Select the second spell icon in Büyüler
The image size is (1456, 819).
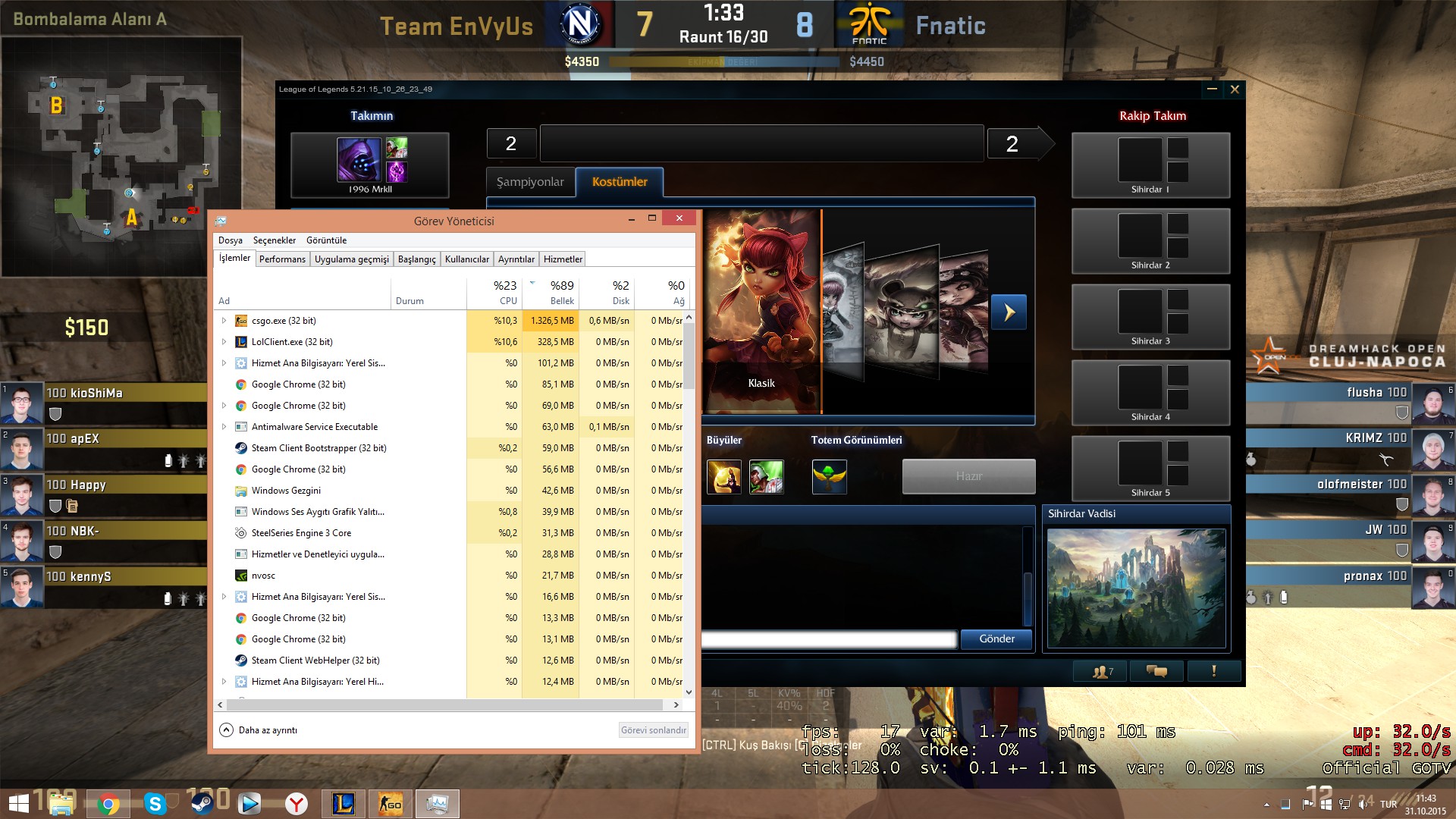tap(767, 477)
